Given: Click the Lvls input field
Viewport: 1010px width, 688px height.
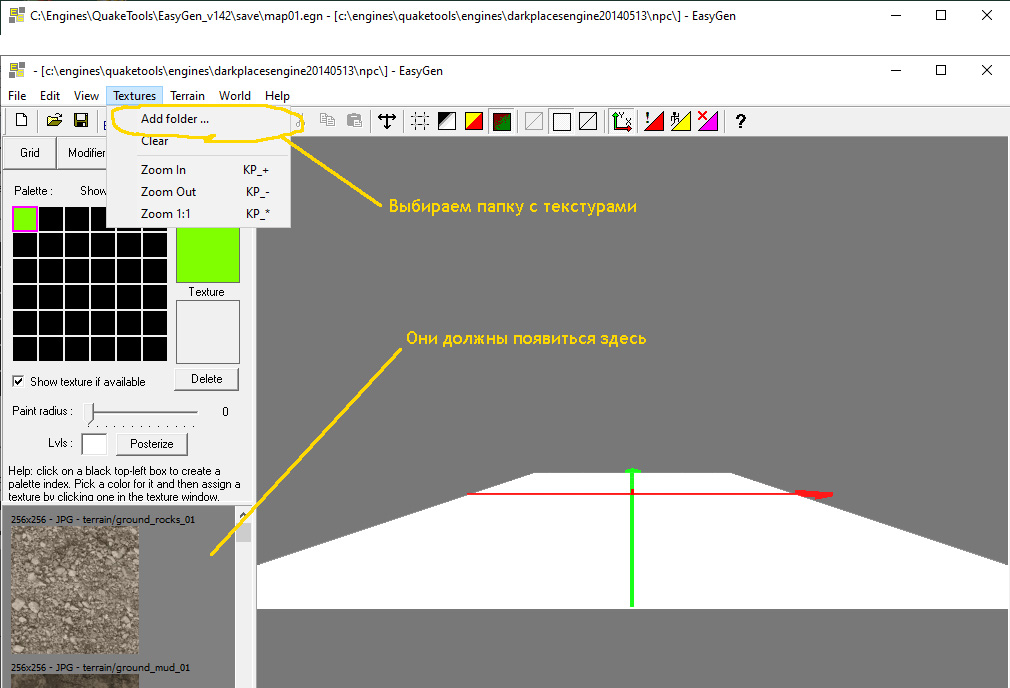Looking at the screenshot, I should tap(94, 444).
